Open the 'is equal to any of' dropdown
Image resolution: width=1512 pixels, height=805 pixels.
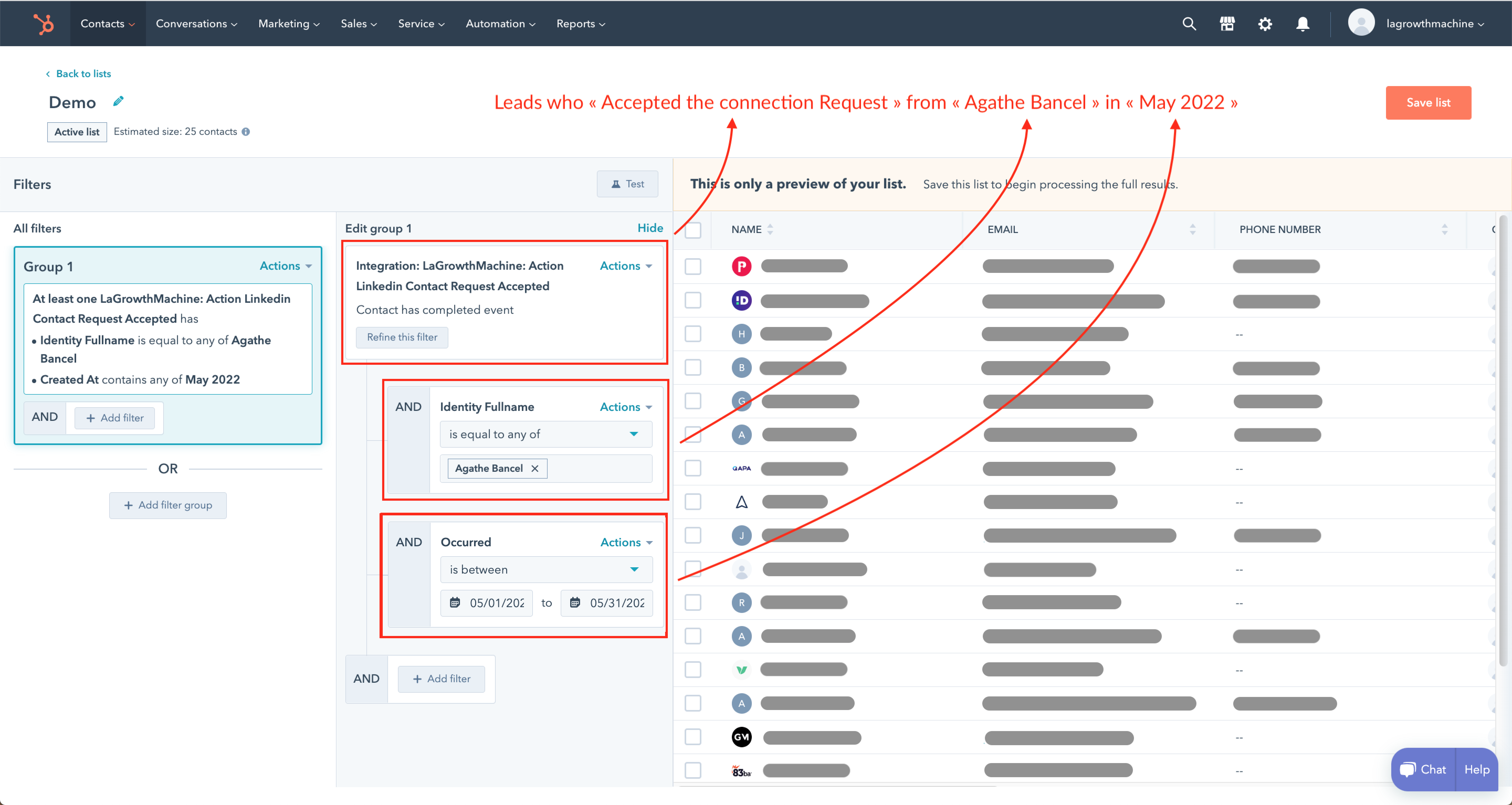545,434
